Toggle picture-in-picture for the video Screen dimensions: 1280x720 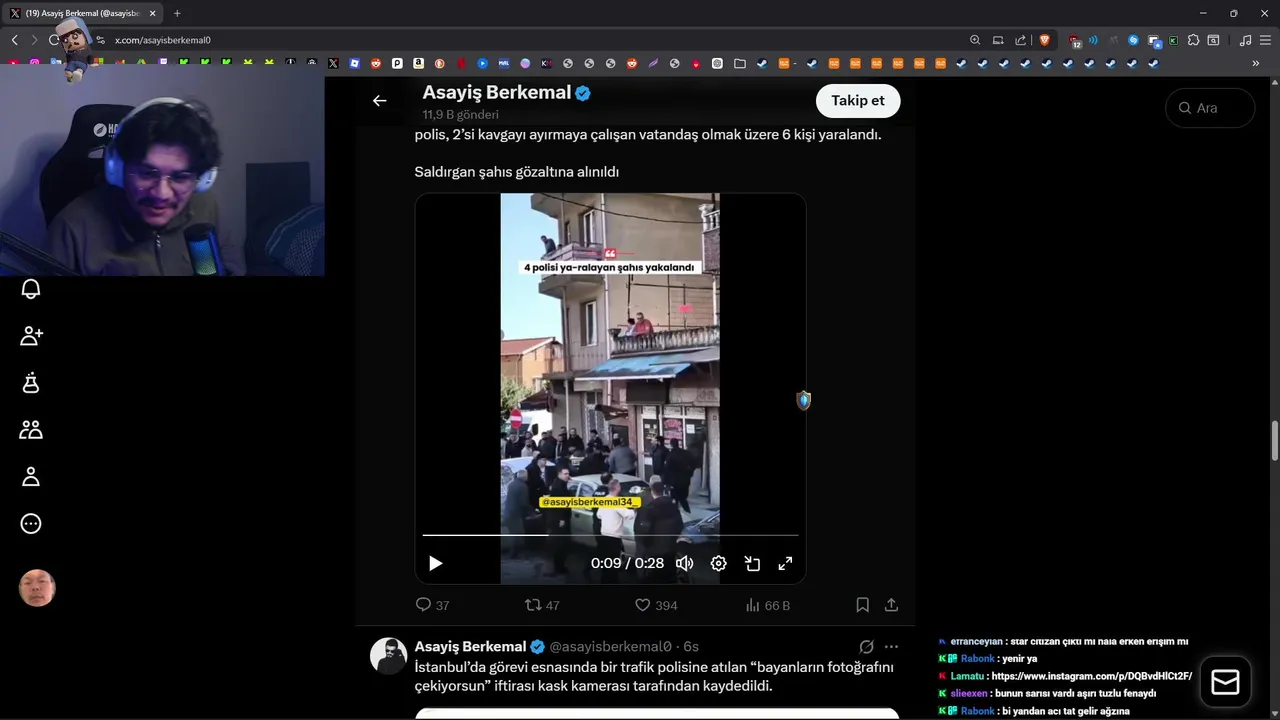752,563
